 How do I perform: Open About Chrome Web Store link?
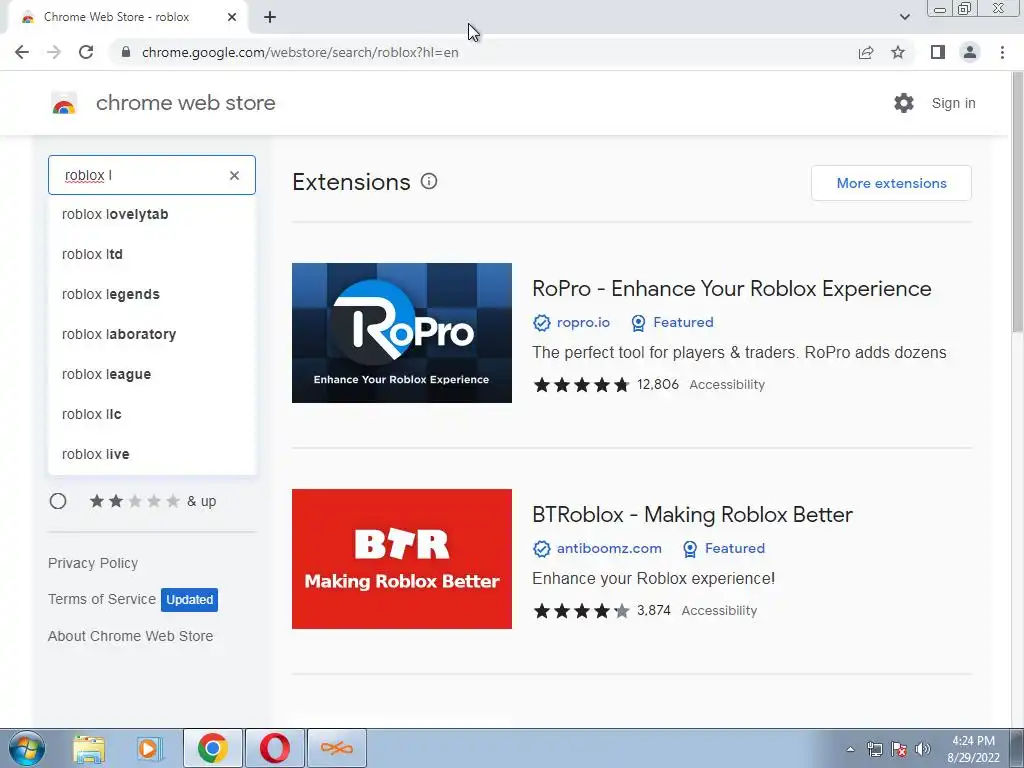pyautogui.click(x=131, y=636)
